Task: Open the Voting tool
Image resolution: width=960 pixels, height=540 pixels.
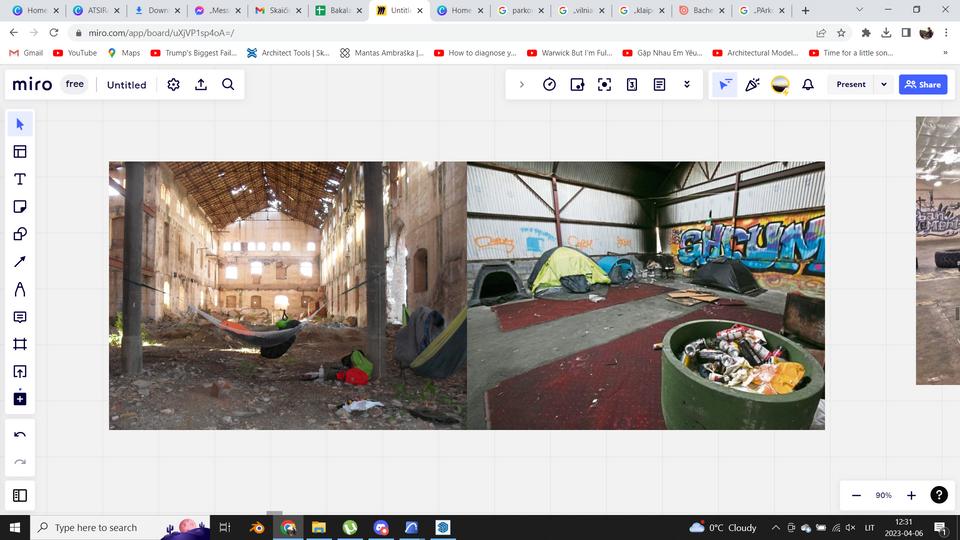Action: click(577, 84)
